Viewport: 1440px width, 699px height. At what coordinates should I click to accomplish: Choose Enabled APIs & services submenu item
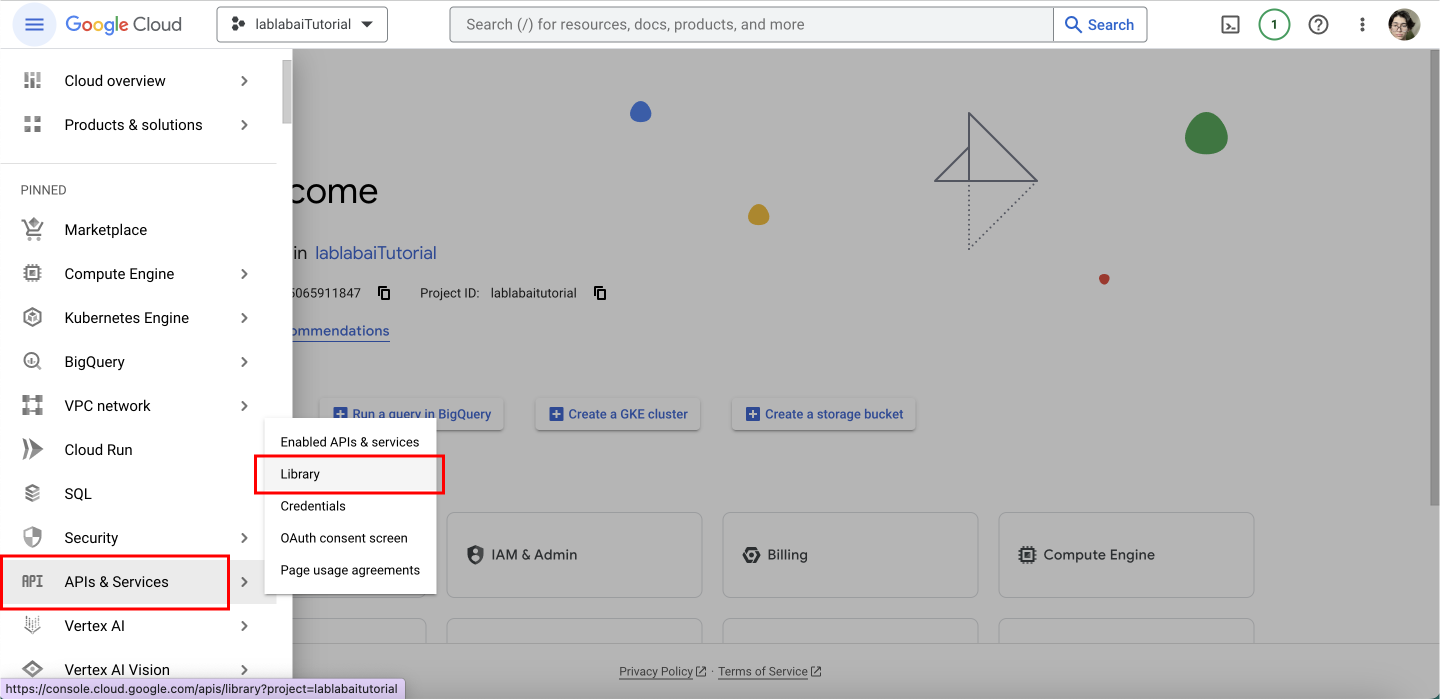click(x=350, y=442)
